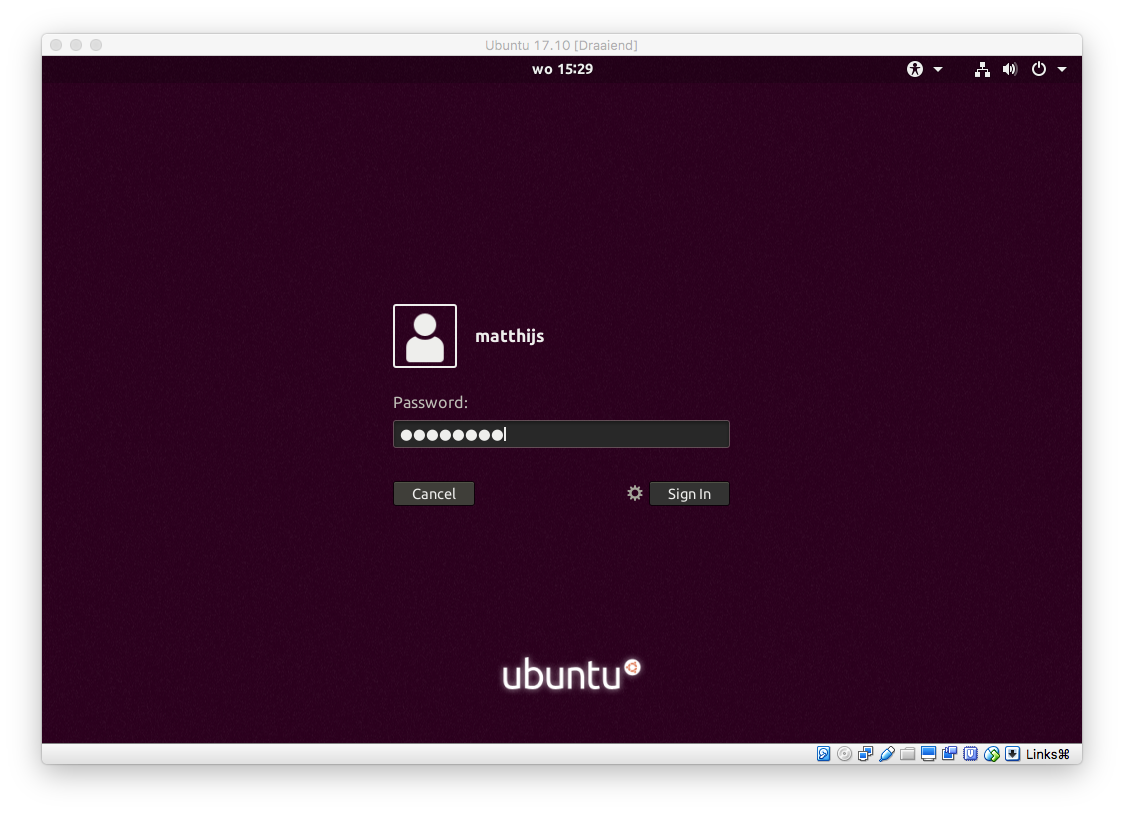Expand the power menu dropdown arrow
This screenshot has width=1124, height=814.
click(1062, 69)
